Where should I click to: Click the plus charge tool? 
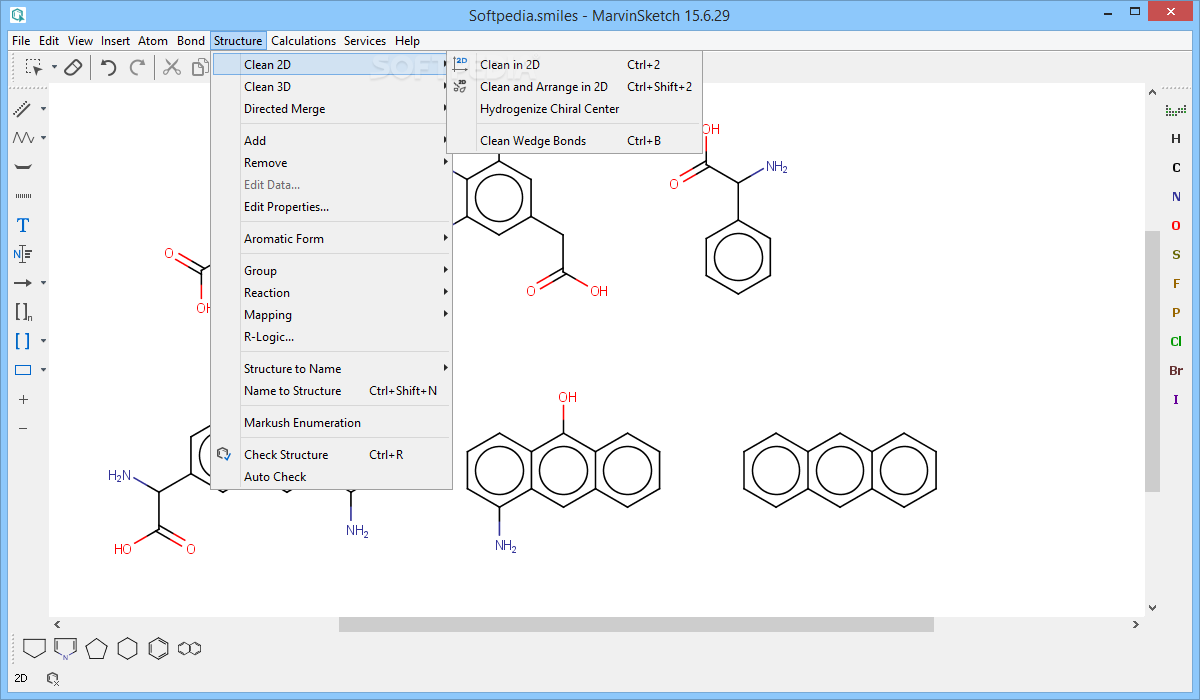tap(23, 399)
